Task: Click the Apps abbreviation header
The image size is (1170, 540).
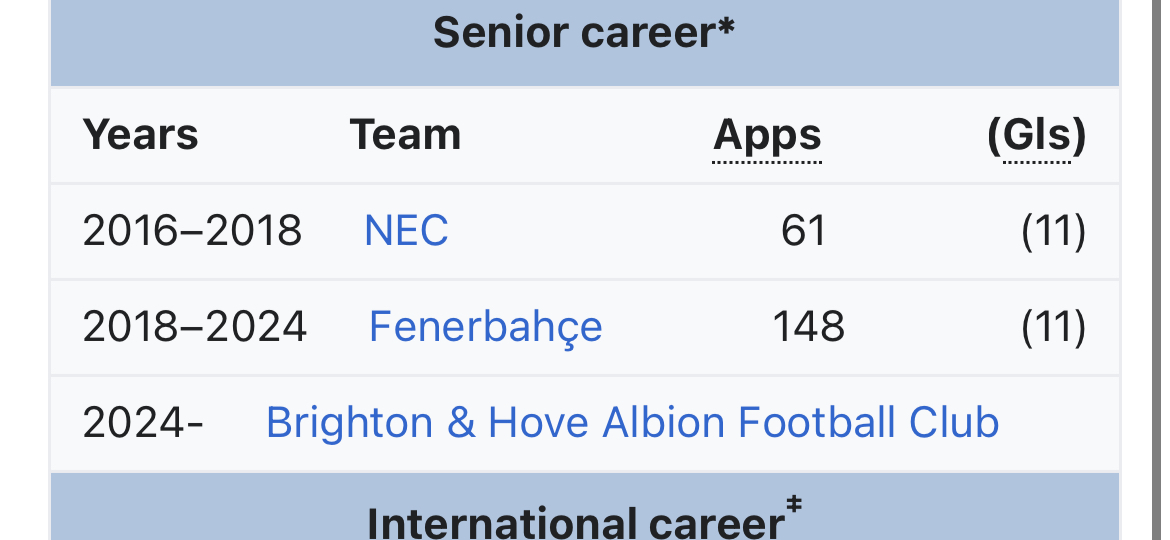Action: click(767, 136)
